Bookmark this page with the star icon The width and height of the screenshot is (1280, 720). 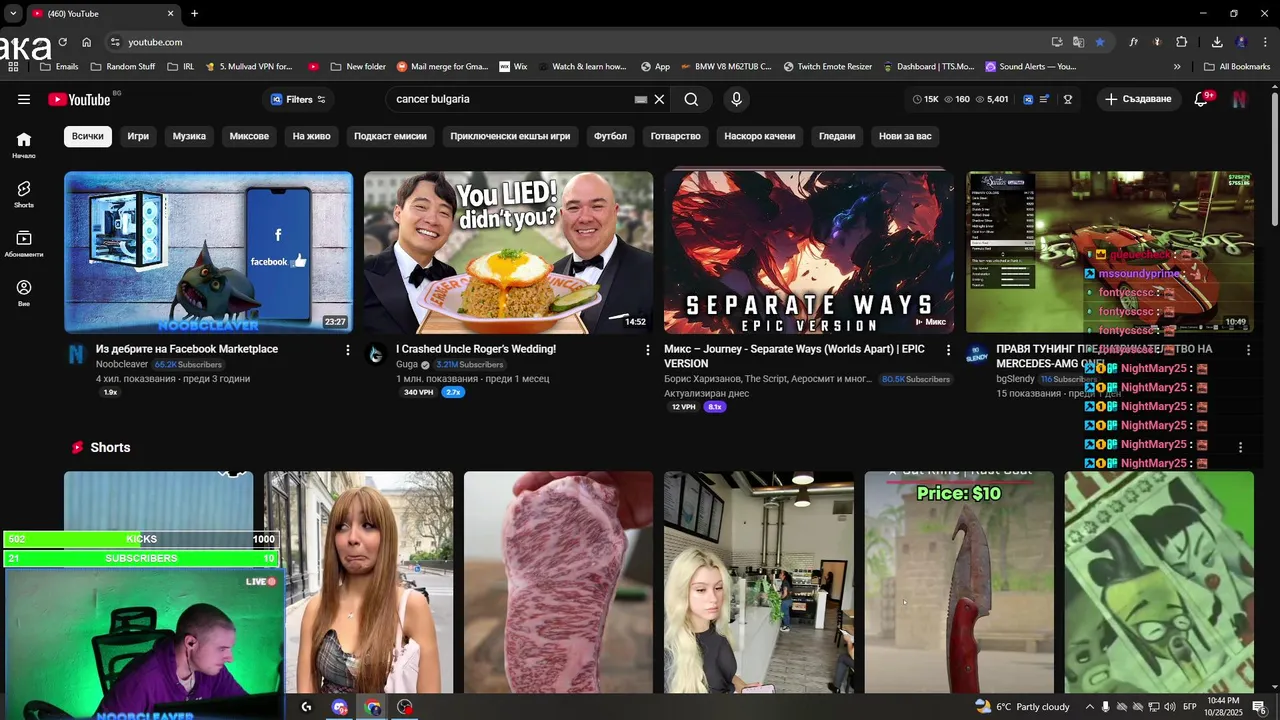click(1100, 42)
